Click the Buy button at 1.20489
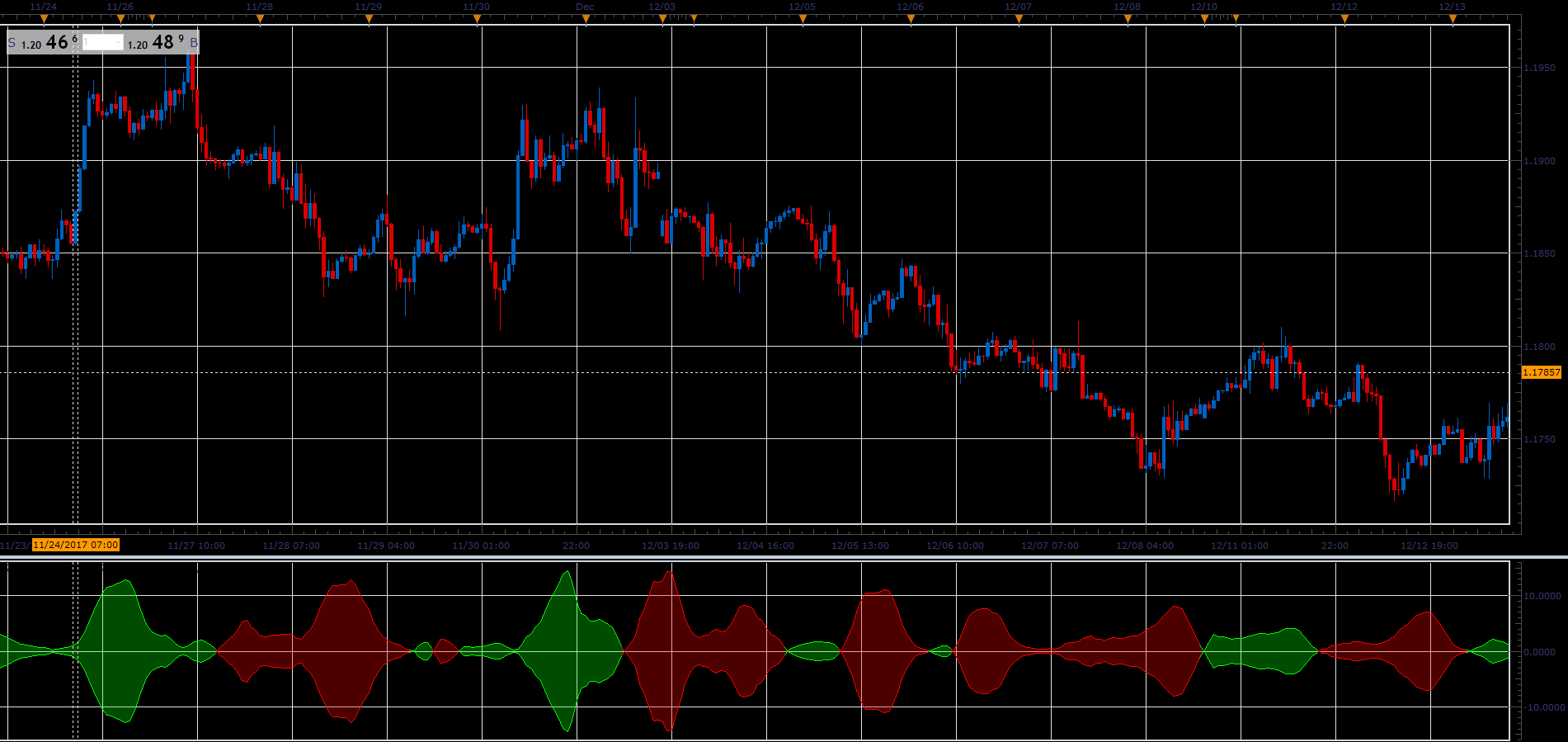The height and width of the screenshot is (742, 1568). tap(162, 42)
